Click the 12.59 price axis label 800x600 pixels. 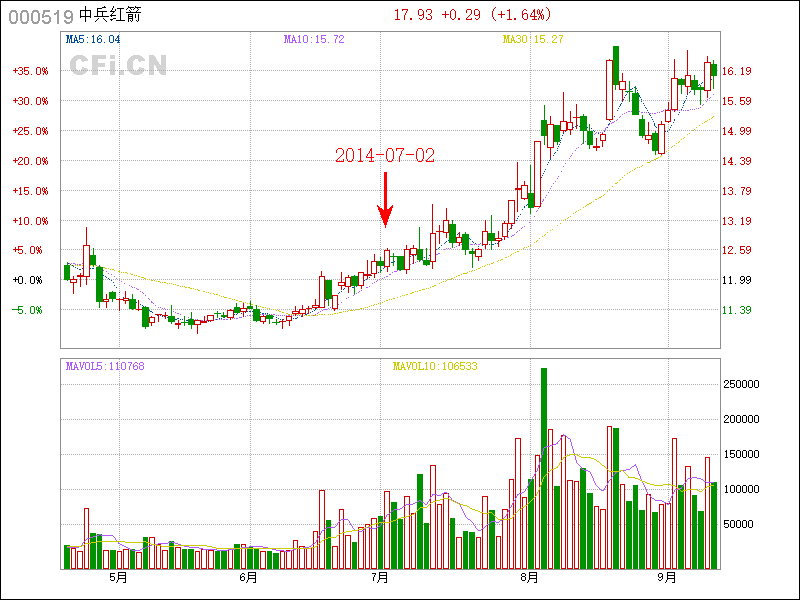tap(737, 250)
